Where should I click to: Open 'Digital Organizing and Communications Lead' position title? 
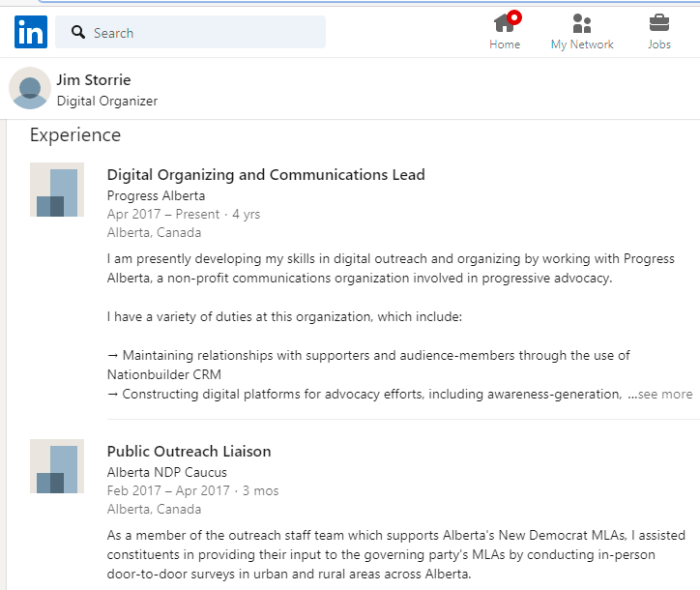coord(266,175)
